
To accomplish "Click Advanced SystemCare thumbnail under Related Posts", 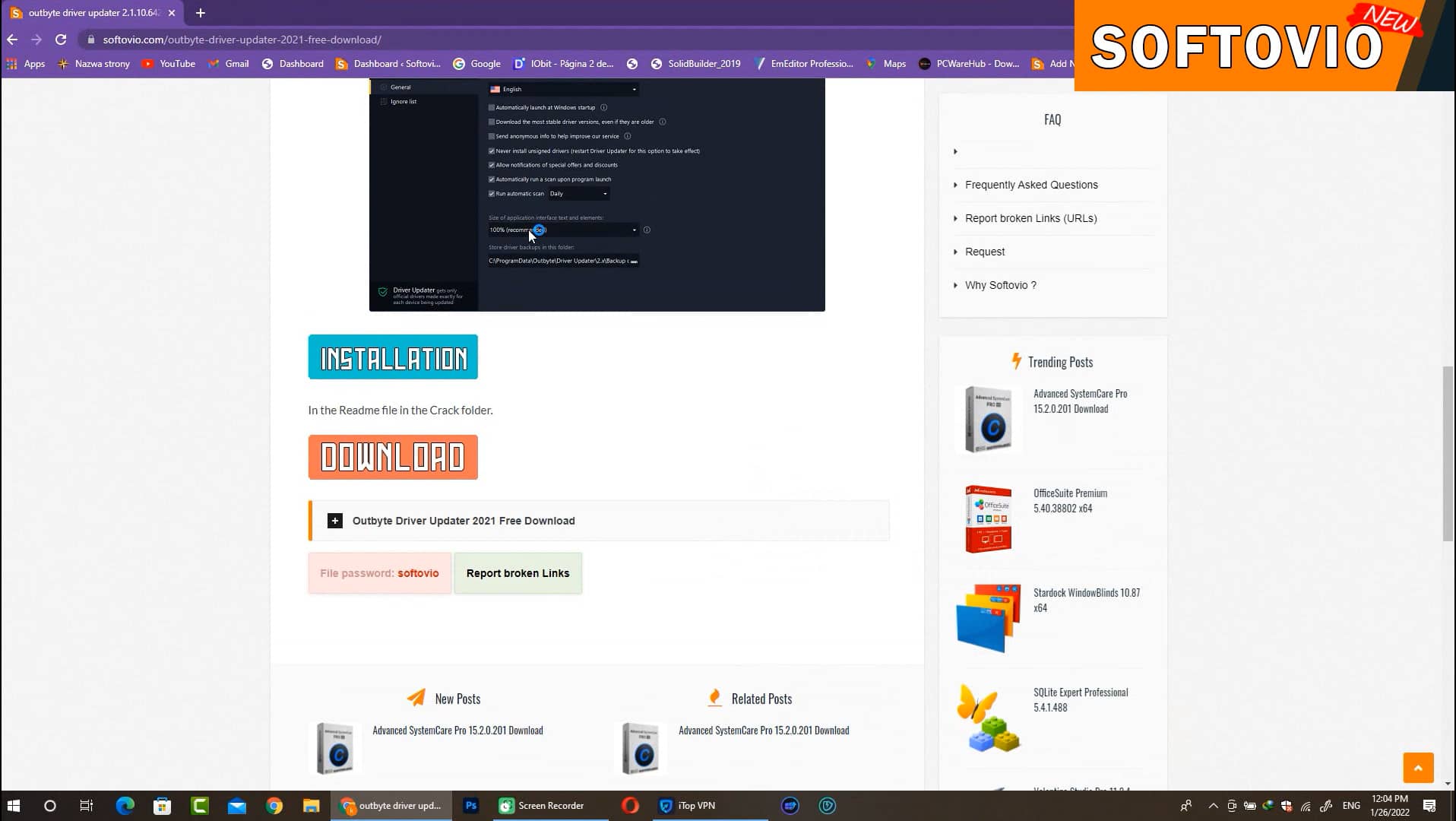I will (x=641, y=749).
